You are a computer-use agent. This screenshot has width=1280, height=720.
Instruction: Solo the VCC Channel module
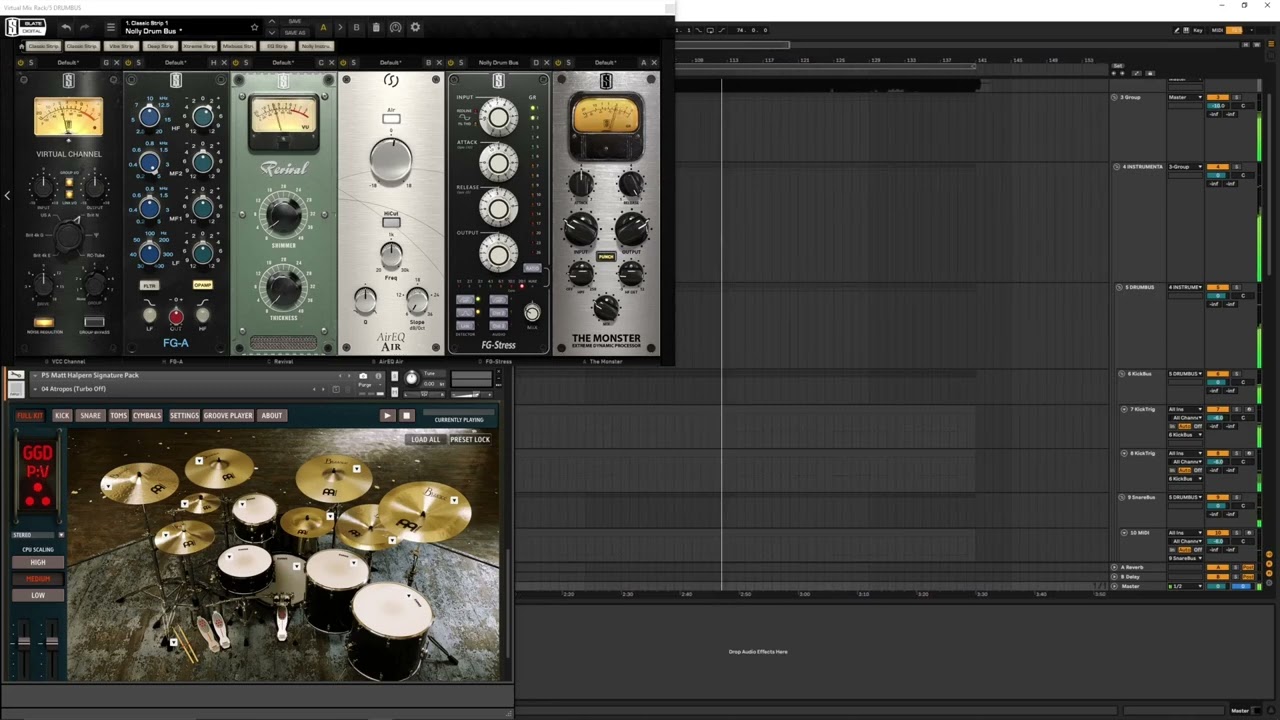(x=31, y=63)
